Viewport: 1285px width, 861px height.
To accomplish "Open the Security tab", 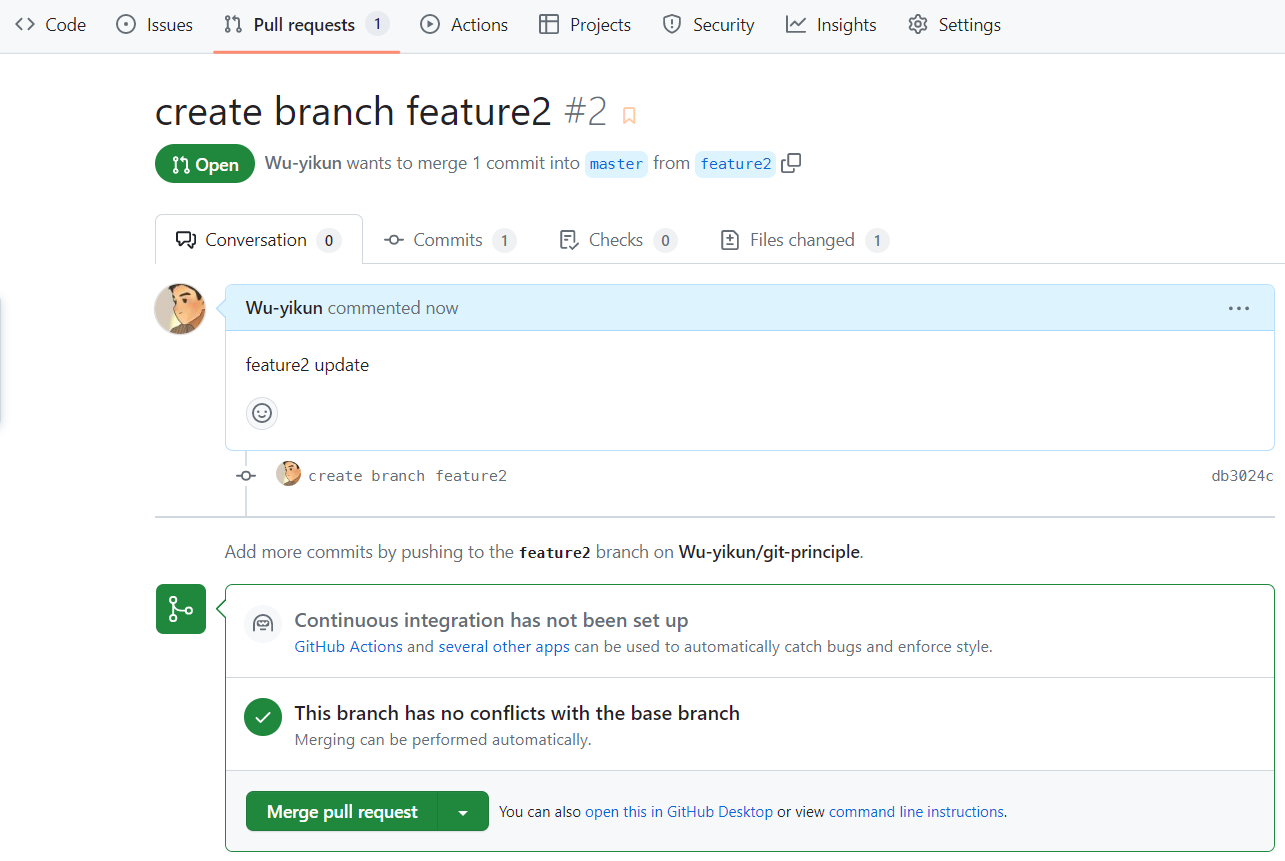I will pos(709,25).
